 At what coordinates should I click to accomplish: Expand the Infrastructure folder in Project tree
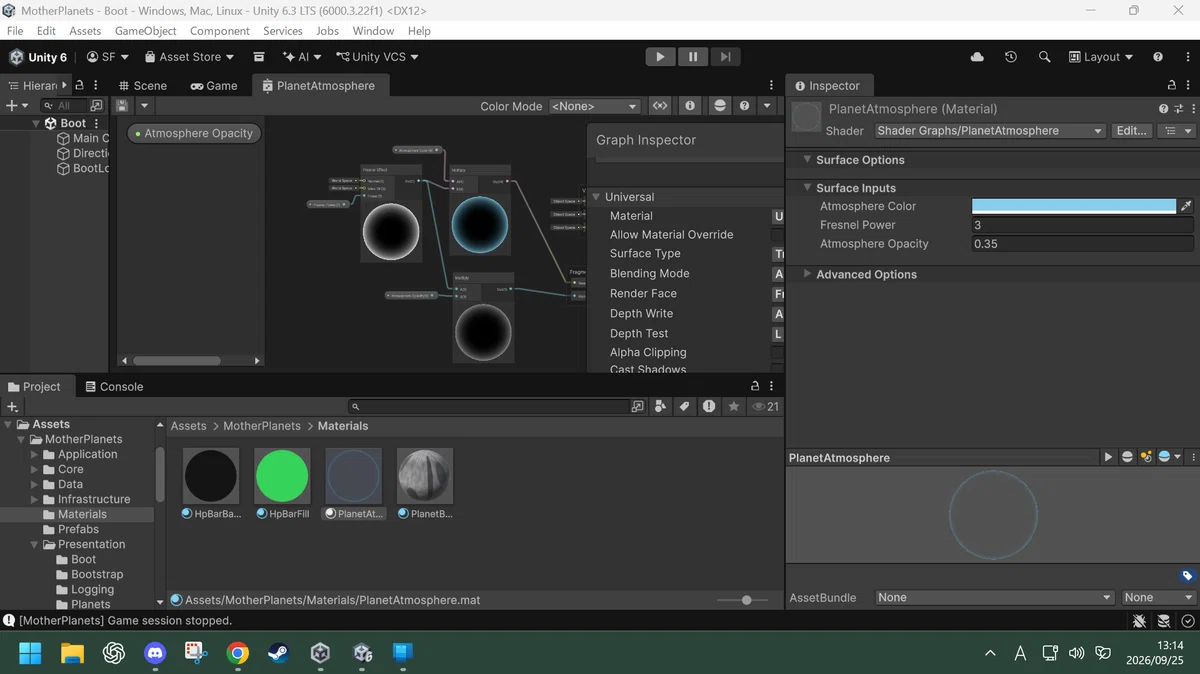[35, 499]
